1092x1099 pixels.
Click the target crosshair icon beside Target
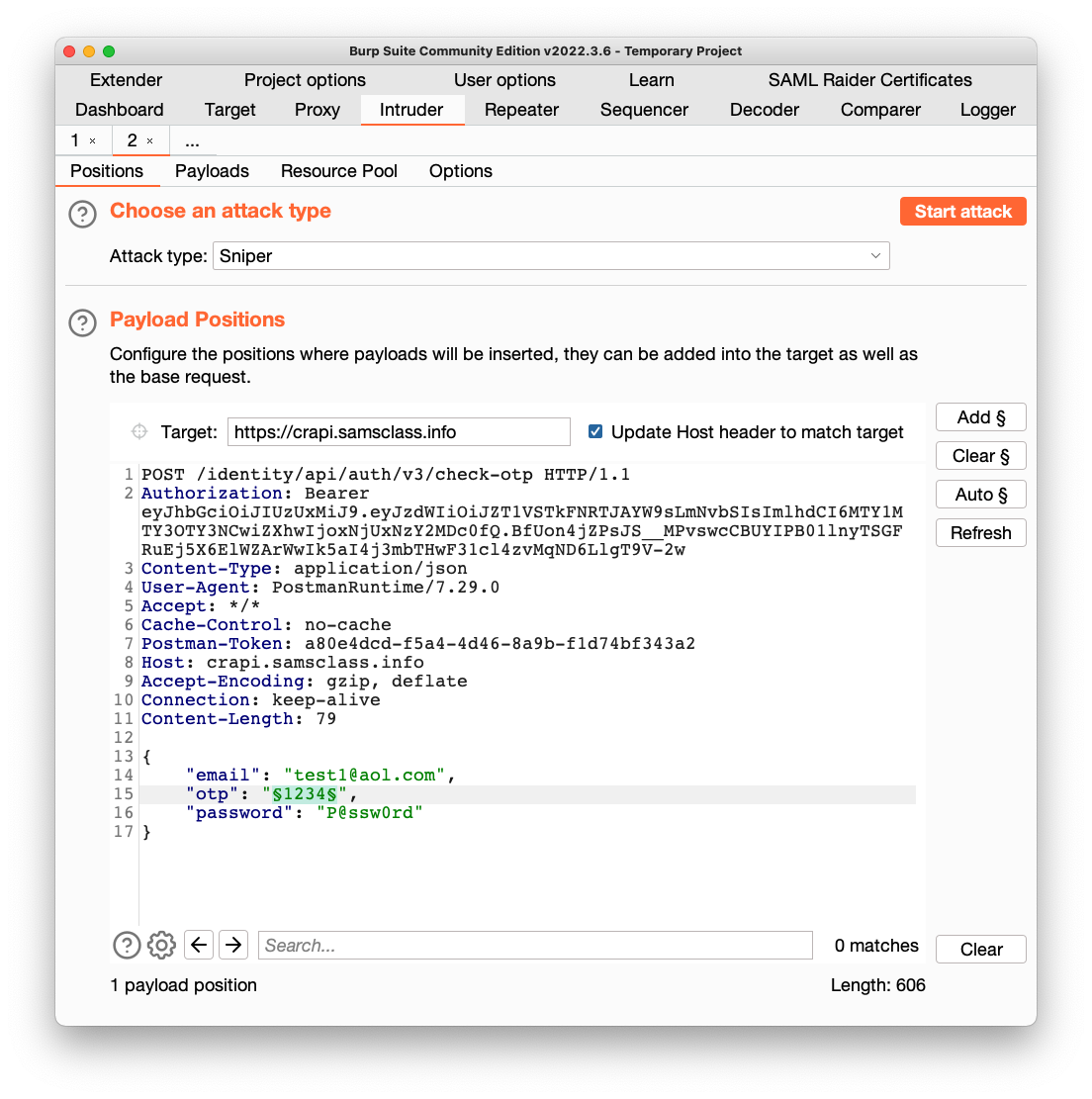tap(139, 431)
